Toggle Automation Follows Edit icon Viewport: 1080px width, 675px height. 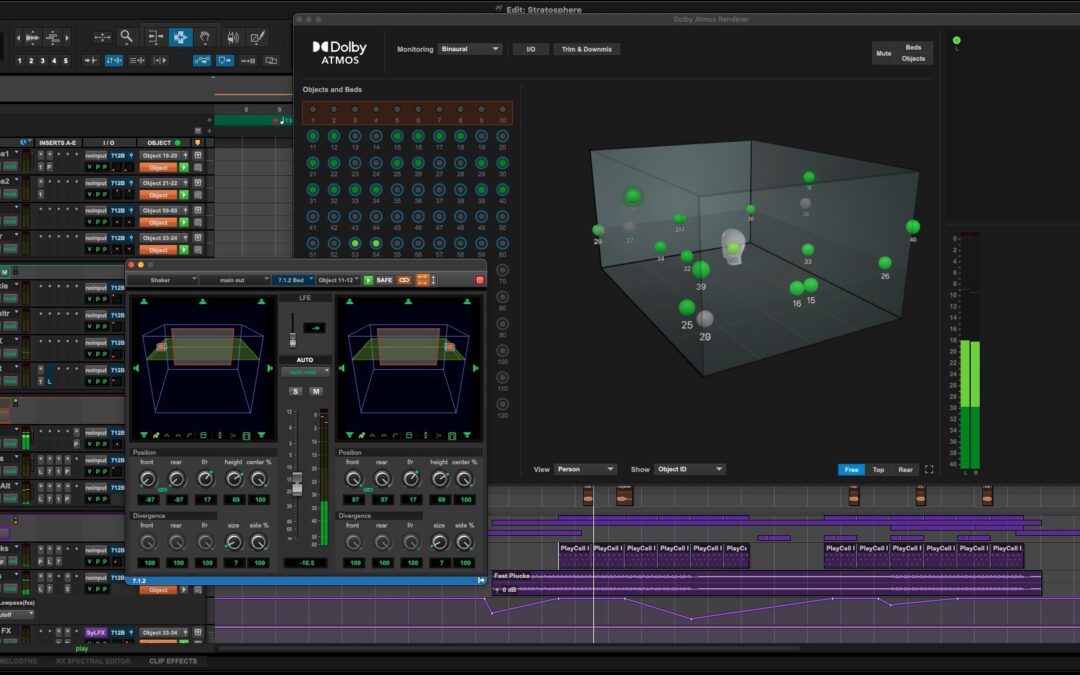pyautogui.click(x=202, y=61)
